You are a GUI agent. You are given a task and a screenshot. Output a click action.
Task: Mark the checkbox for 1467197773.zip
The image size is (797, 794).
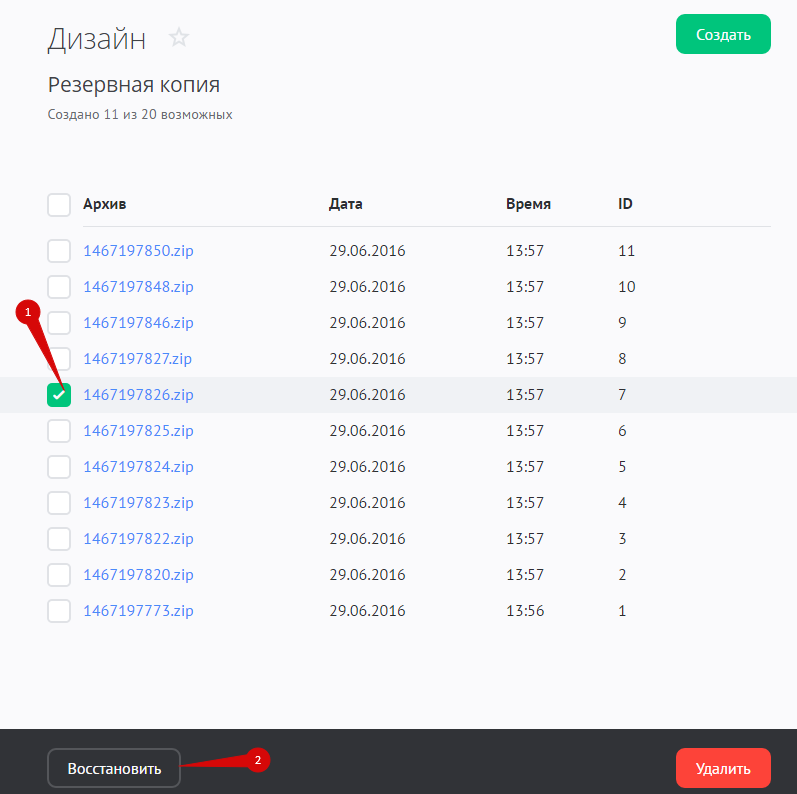pos(59,611)
